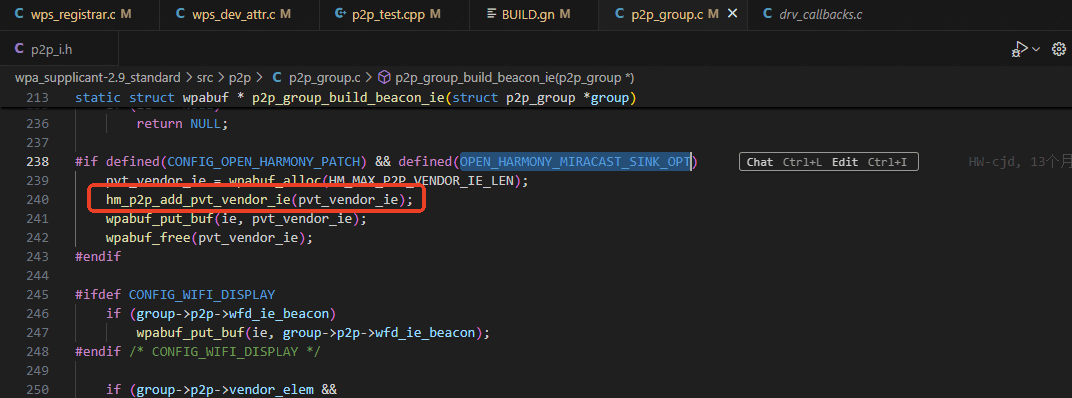Image resolution: width=1072 pixels, height=398 pixels.
Task: Click the C icon in p2p_group.c breadcrumb
Action: (x=278, y=77)
